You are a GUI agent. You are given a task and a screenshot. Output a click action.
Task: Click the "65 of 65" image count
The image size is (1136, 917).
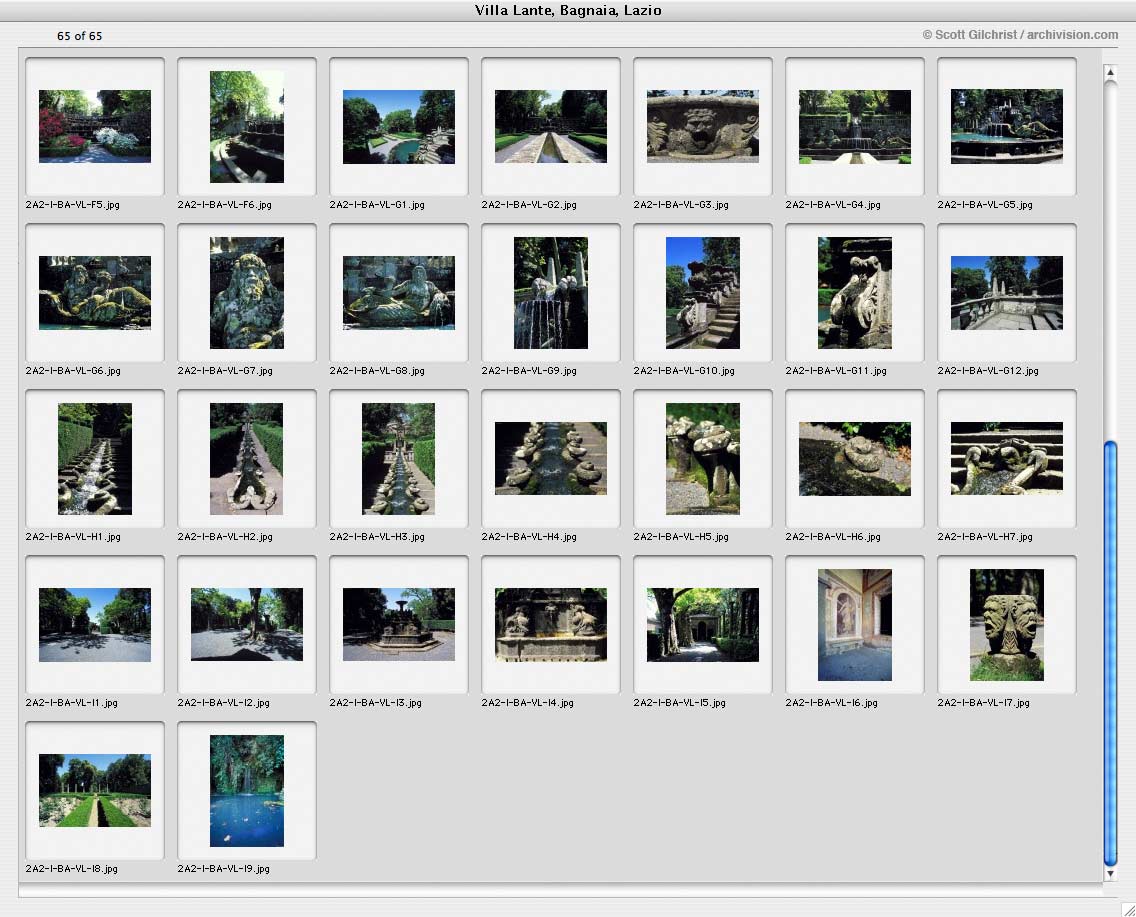coord(80,35)
